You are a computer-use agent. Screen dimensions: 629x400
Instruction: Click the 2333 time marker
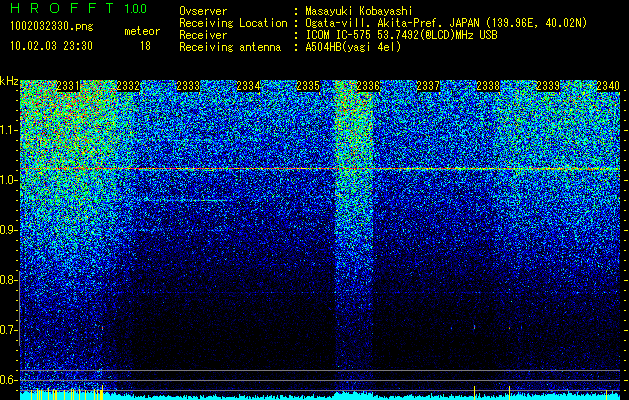(x=188, y=86)
